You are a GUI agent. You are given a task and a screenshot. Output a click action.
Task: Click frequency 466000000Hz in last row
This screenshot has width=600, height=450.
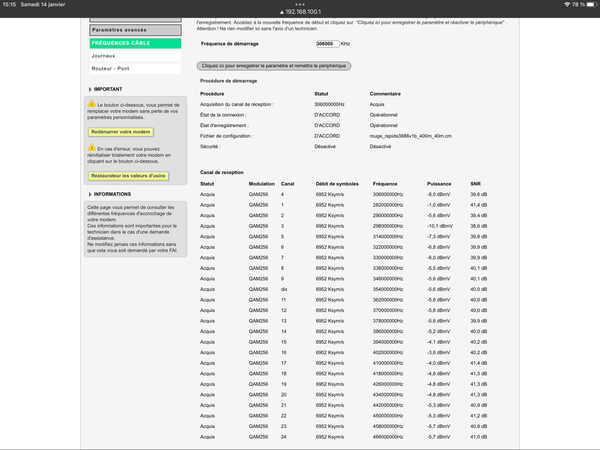pyautogui.click(x=388, y=437)
